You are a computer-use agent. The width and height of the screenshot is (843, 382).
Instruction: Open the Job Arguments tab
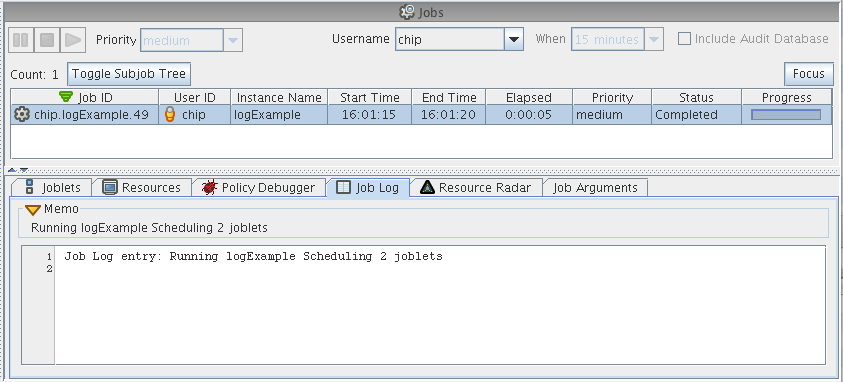pos(595,188)
